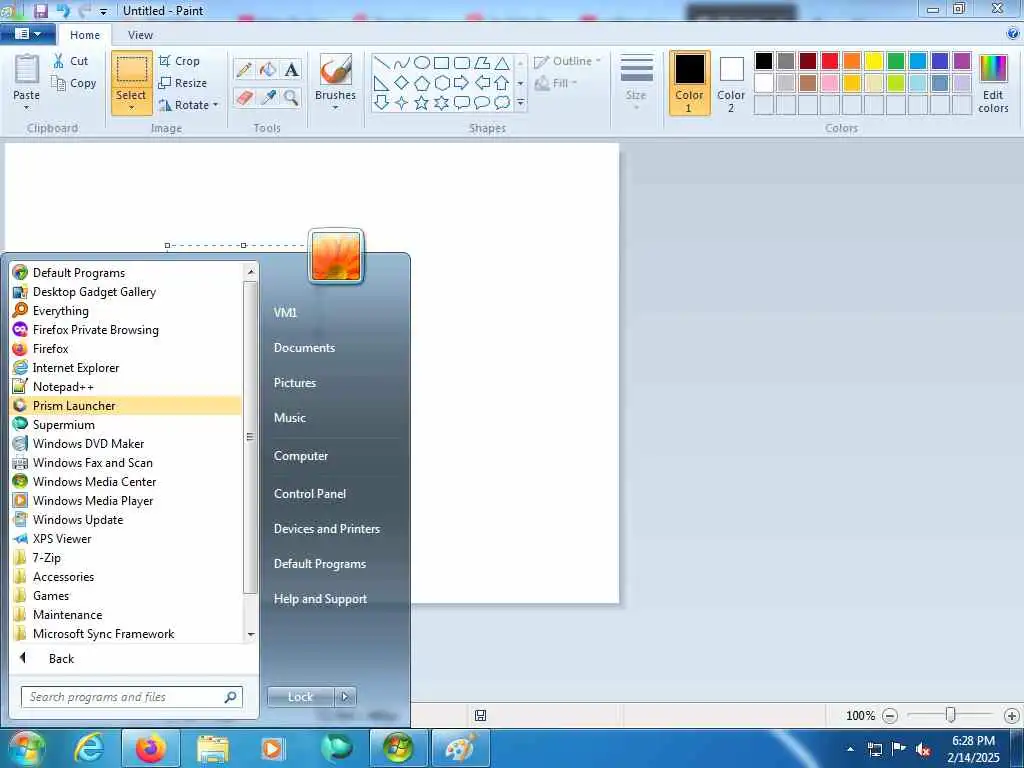Click the Start menu programs scrollbar down arrow
1024x768 pixels.
pyautogui.click(x=251, y=635)
